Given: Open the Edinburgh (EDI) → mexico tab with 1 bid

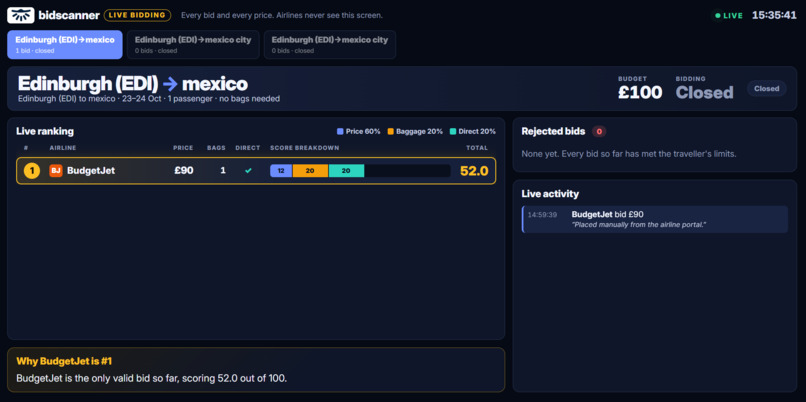Looking at the screenshot, I should click(65, 45).
